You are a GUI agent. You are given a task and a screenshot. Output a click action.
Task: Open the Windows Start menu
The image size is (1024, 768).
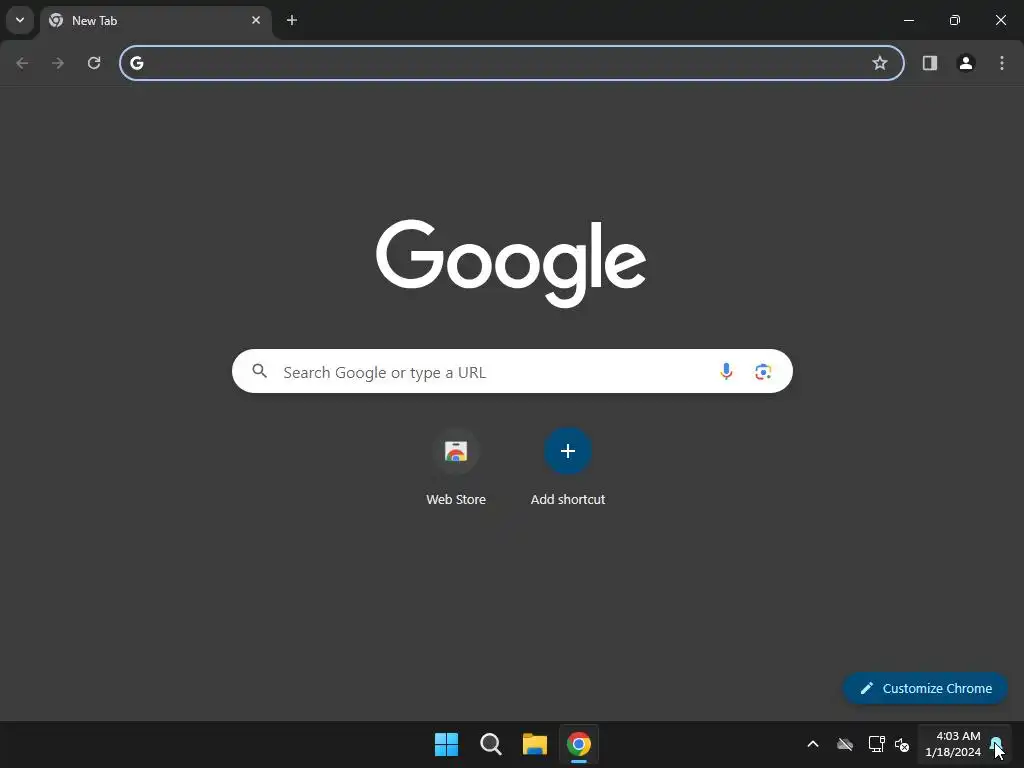click(x=447, y=744)
